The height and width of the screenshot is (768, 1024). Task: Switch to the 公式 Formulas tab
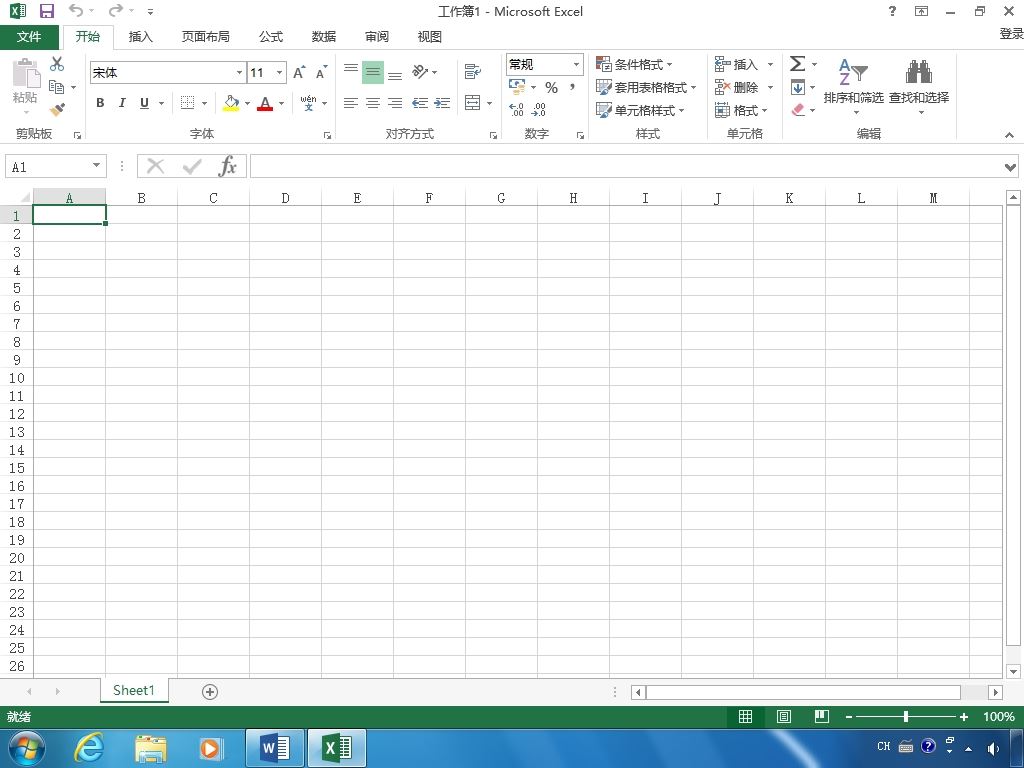coord(271,37)
